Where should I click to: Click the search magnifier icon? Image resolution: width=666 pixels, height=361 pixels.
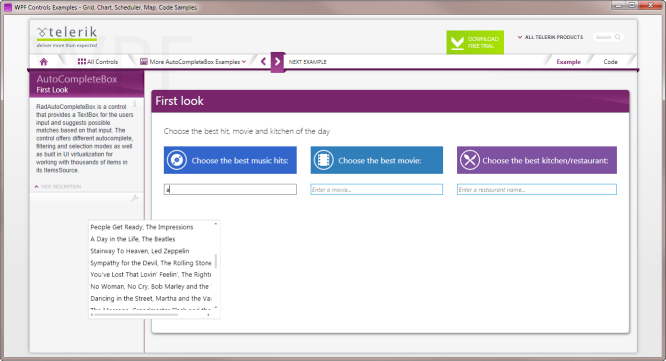point(618,37)
